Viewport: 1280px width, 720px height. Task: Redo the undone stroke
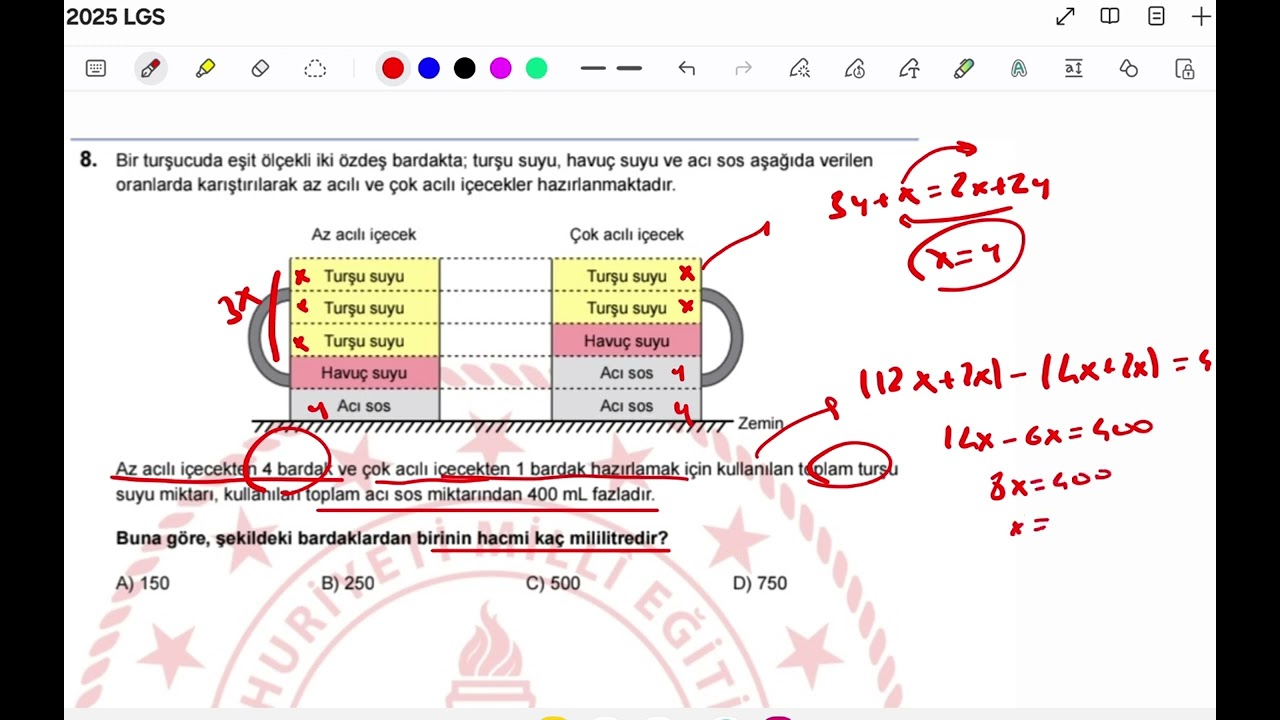743,69
